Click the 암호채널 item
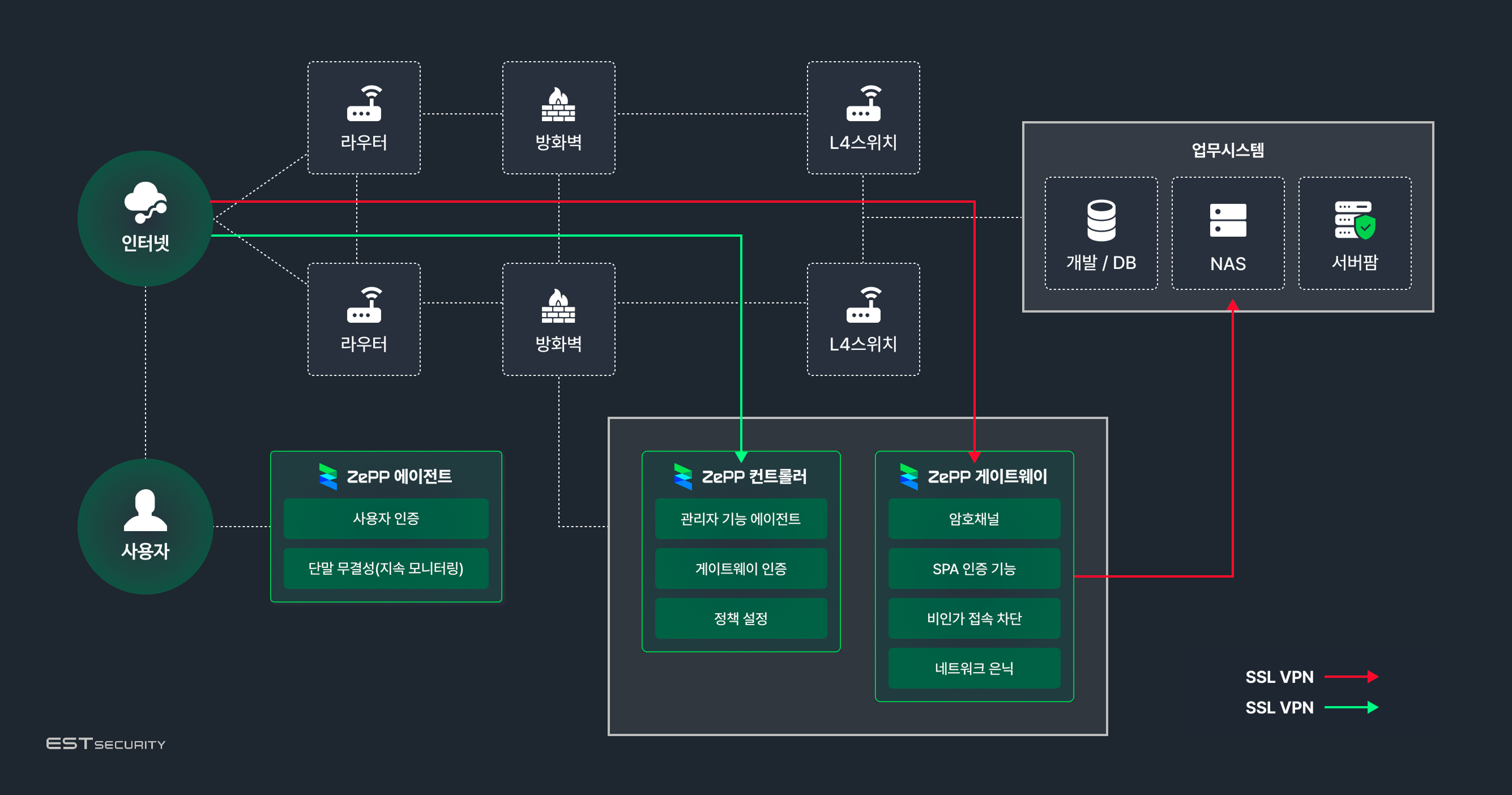The height and width of the screenshot is (795, 1512). (974, 519)
